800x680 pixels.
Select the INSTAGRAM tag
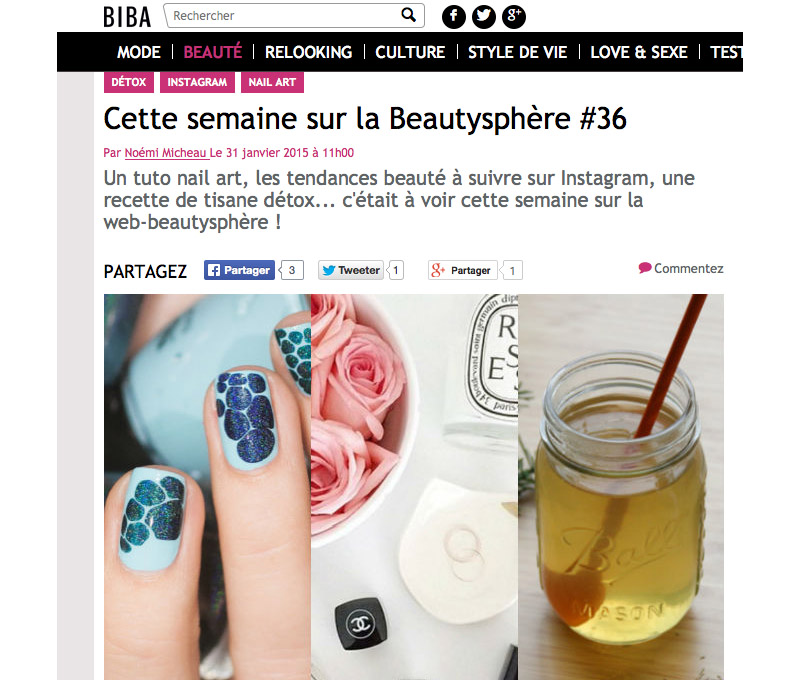click(x=197, y=82)
